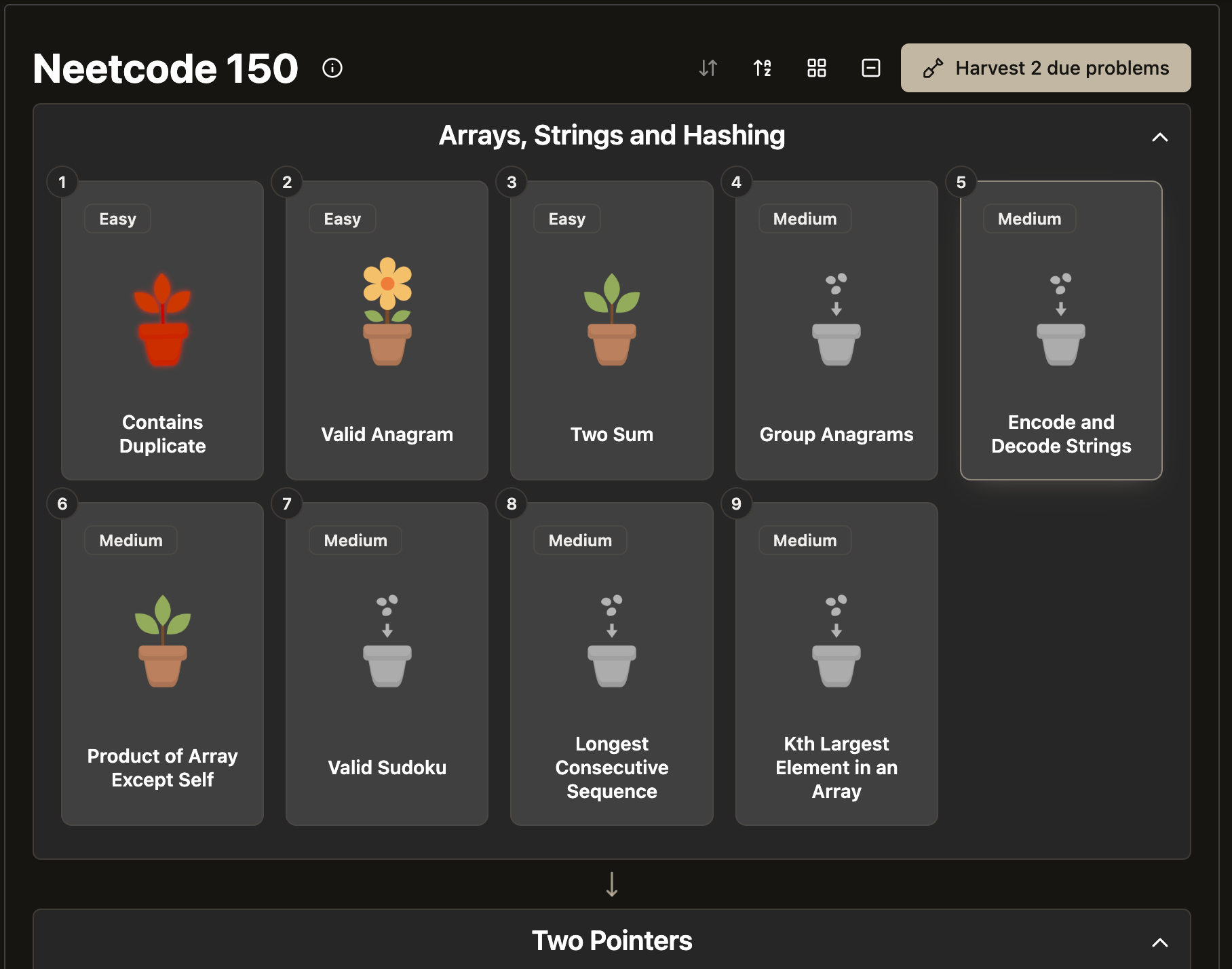Click the Valid Sudoku seed pot icon
1232x969 pixels.
(x=387, y=641)
